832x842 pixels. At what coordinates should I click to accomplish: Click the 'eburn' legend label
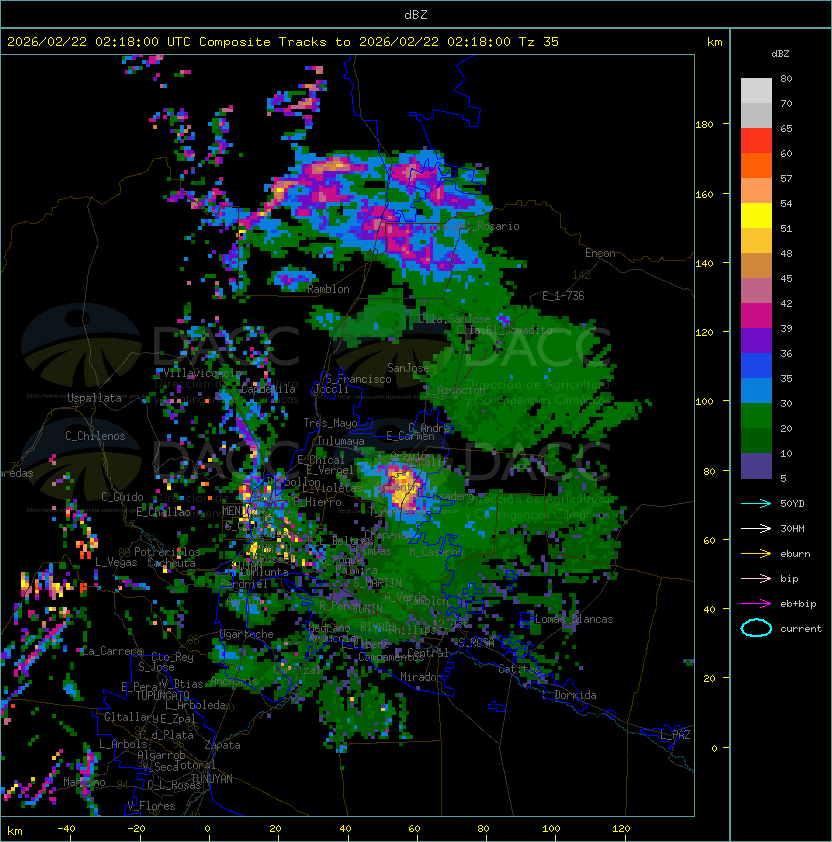coord(795,554)
